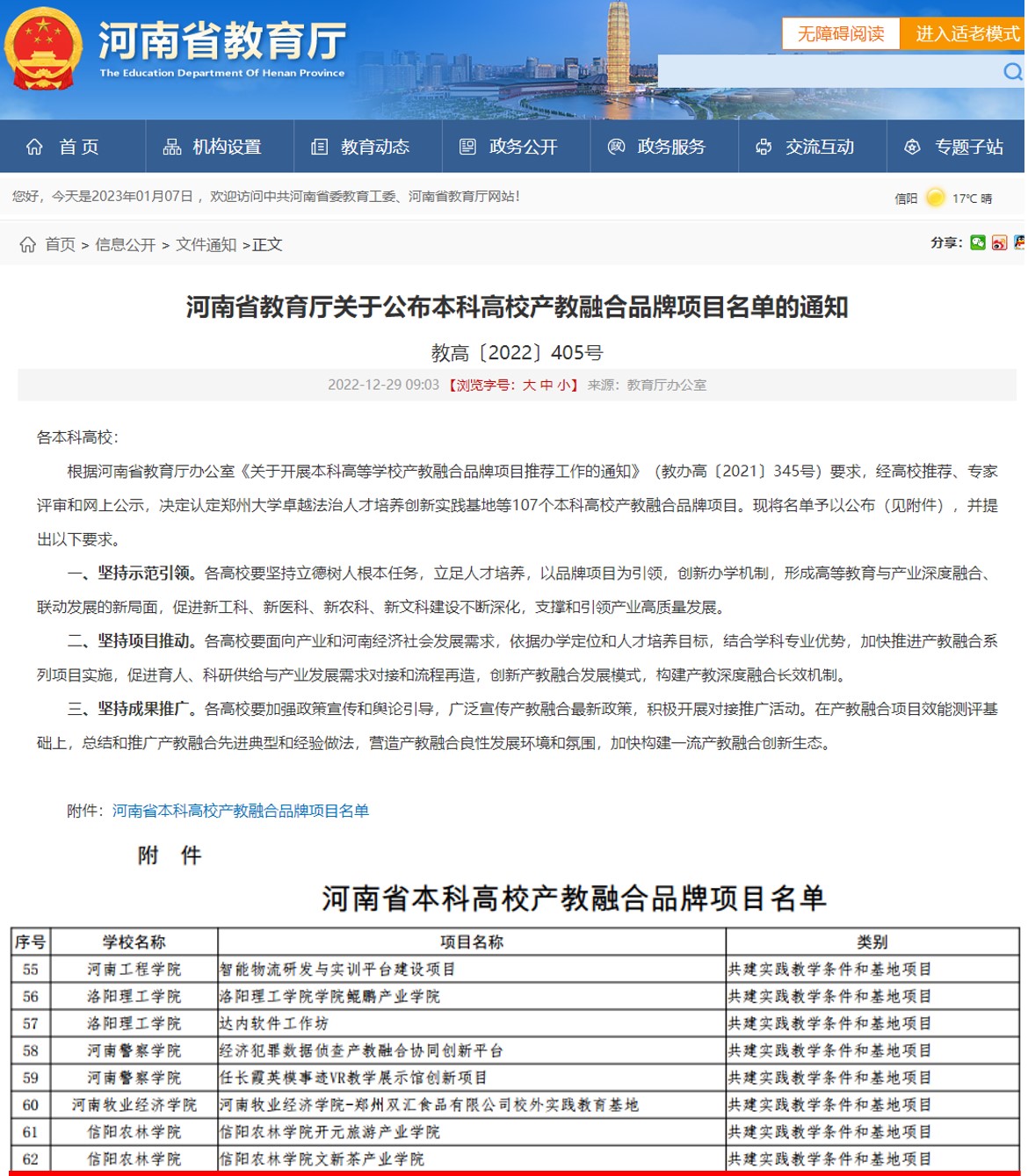The width and height of the screenshot is (1028, 1176).
Task: Click the search magnifier icon
Action: point(1012,72)
